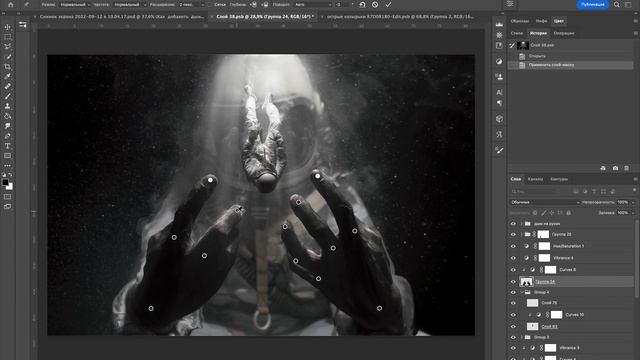Select the Rectangular Marquee tool

[7, 37]
